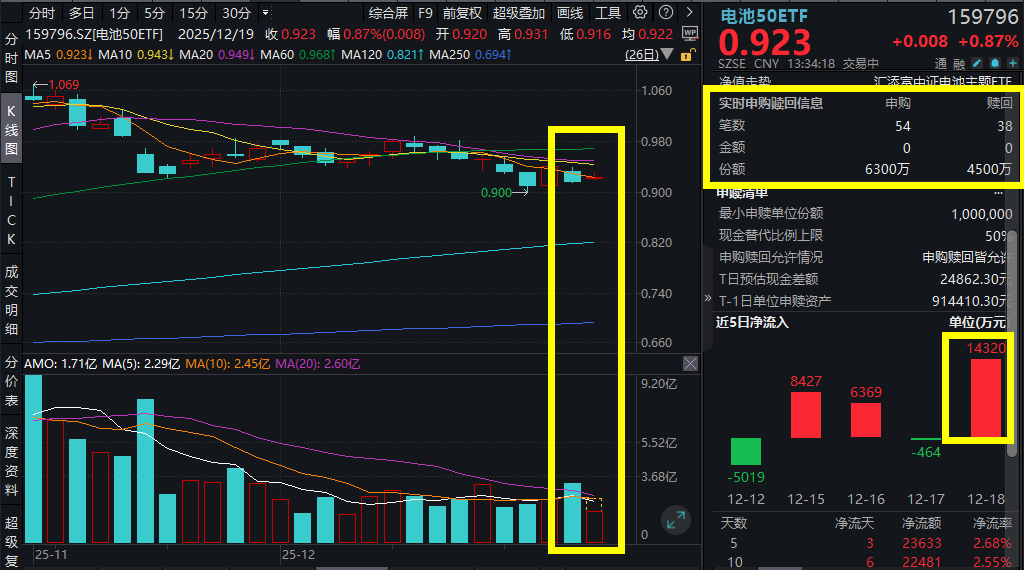Switch to 多日 timeframe tab
Screen dimensions: 1024x570
(82, 13)
